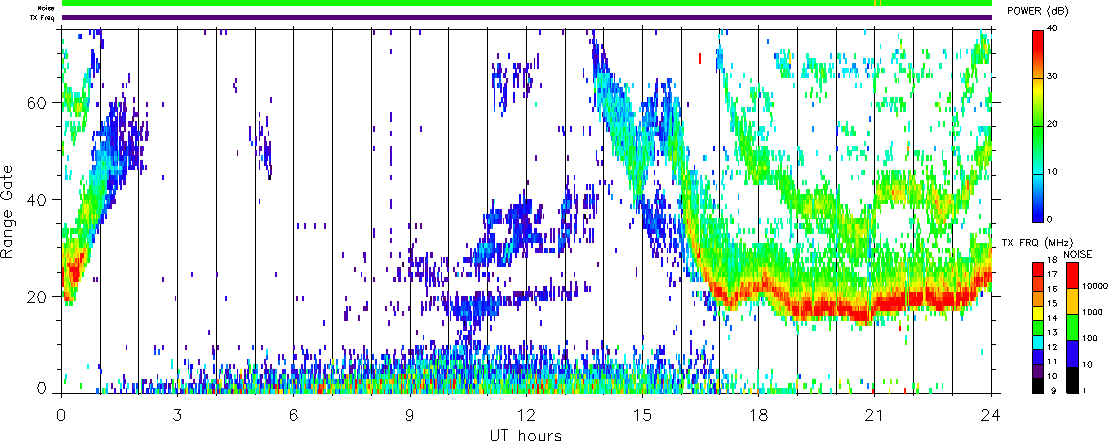
Task: Click the '6' tick label on UT hours axis
Action: pyautogui.click(x=294, y=414)
